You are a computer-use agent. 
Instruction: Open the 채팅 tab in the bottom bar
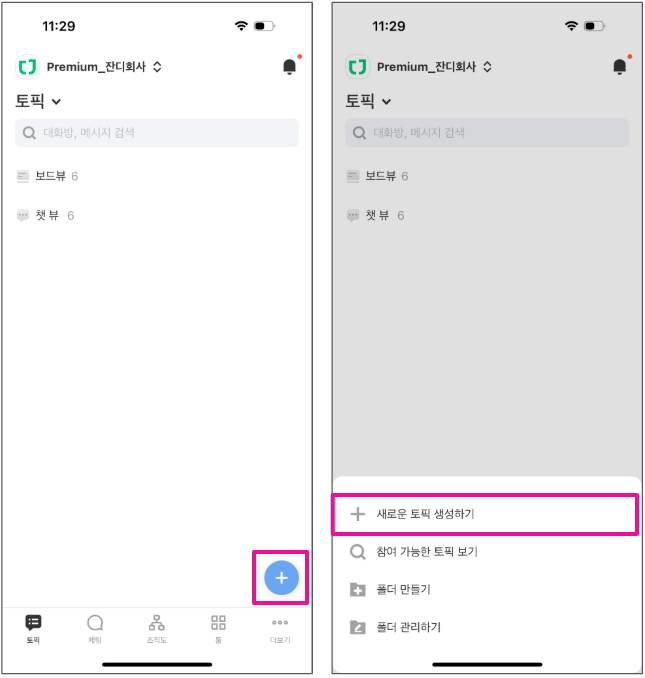click(95, 629)
